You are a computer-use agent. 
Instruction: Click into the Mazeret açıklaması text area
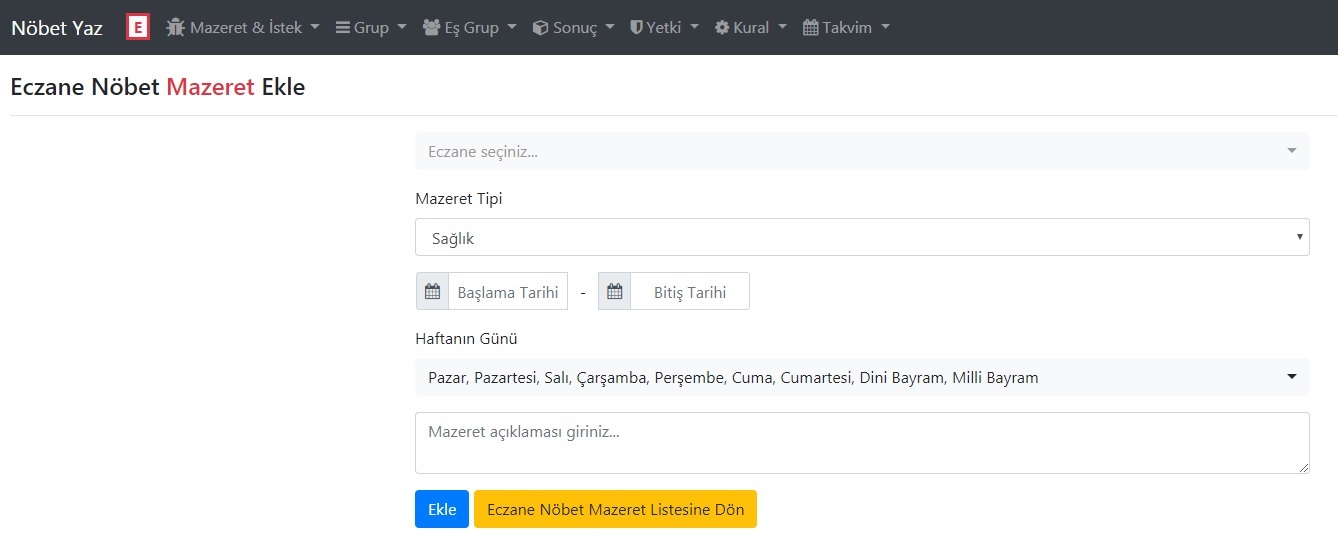tap(861, 442)
